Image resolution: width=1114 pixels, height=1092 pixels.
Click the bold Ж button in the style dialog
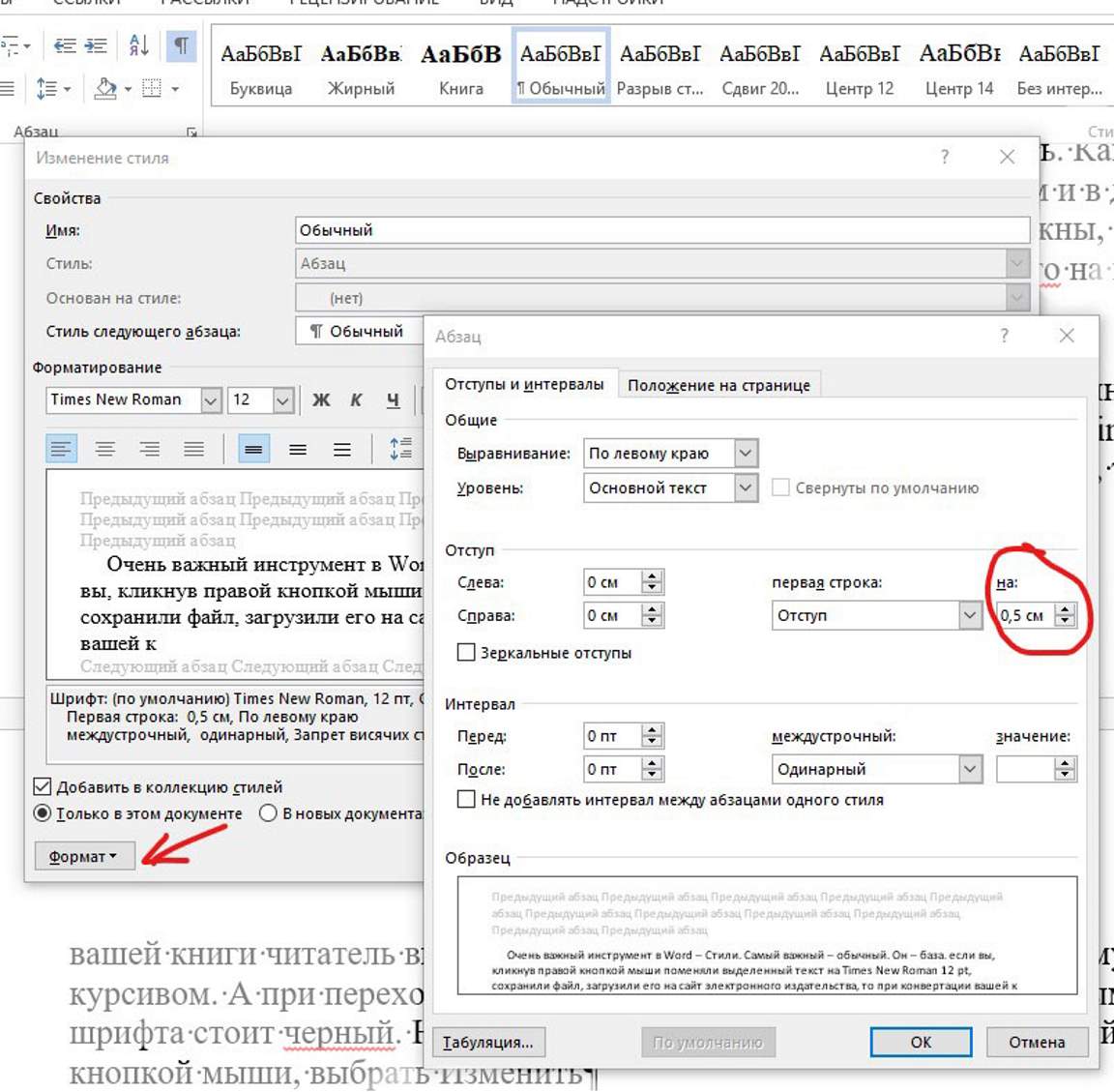pos(321,399)
